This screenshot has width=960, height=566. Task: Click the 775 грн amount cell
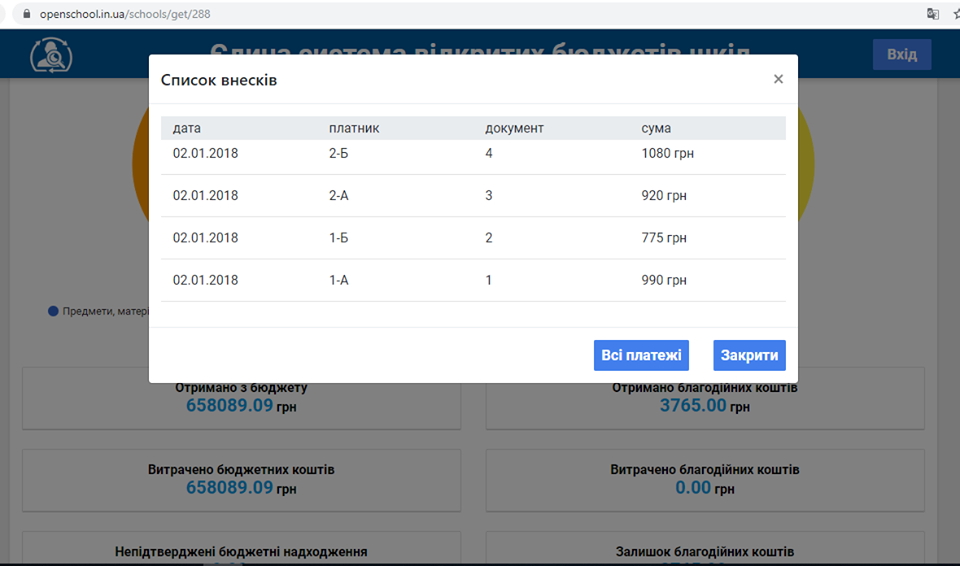pyautogui.click(x=664, y=238)
